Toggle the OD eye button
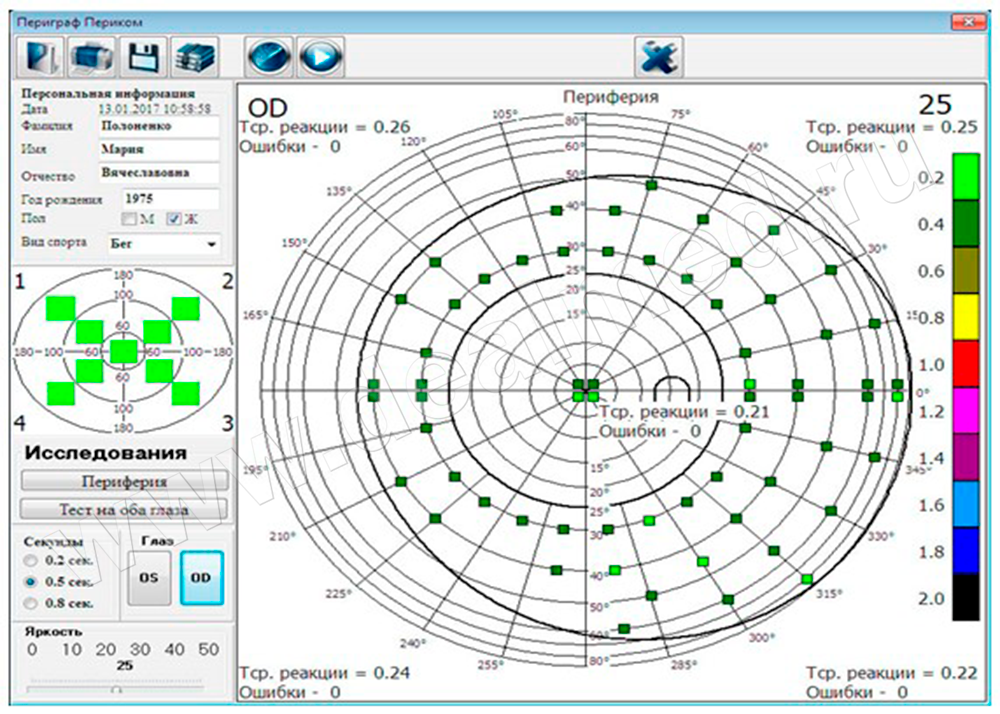Viewport: 1000px width, 714px height. [x=202, y=578]
